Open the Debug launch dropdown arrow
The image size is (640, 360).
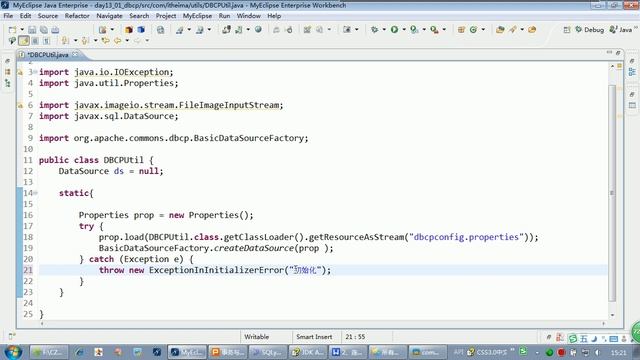(x=384, y=30)
